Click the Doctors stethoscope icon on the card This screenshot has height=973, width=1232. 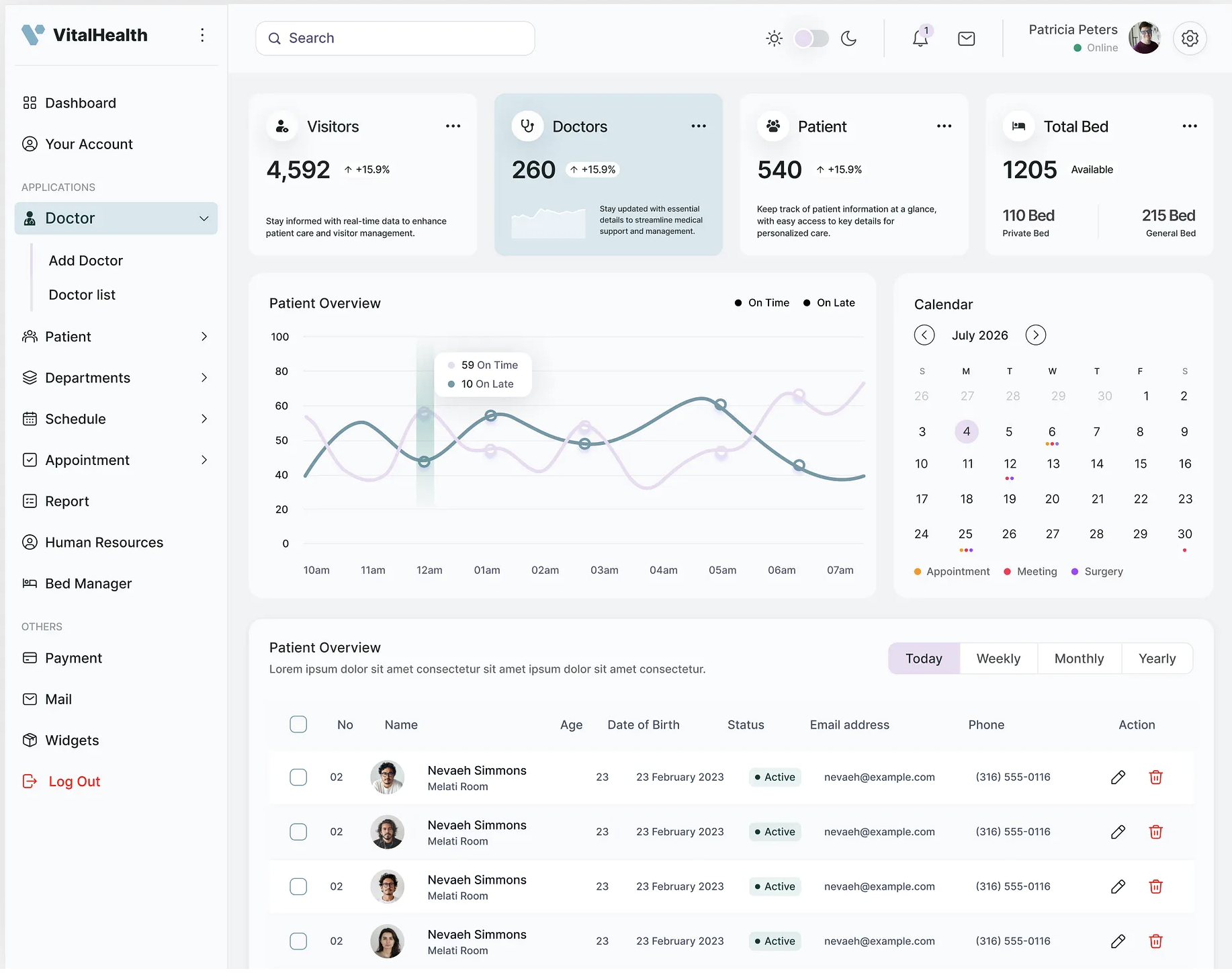tap(528, 126)
